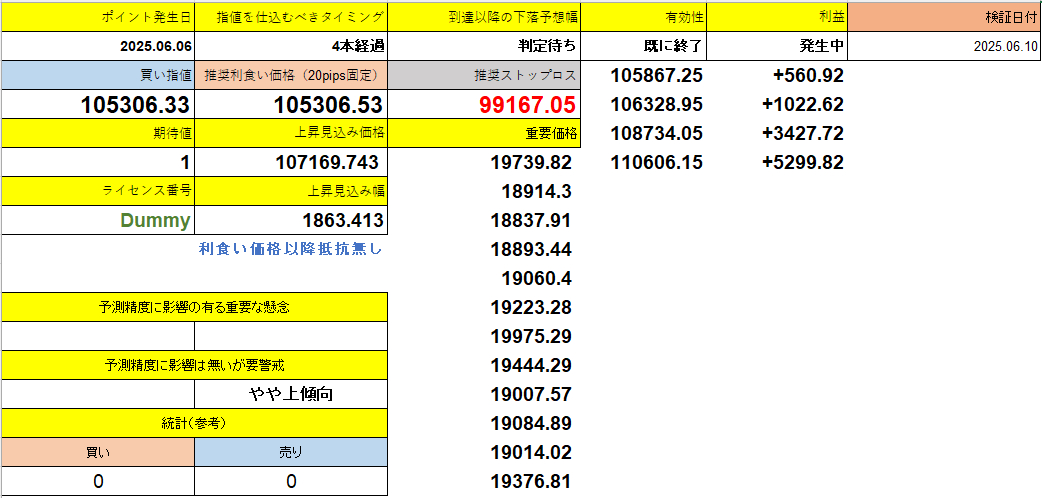Click the 既に終了 cell

pos(643,47)
